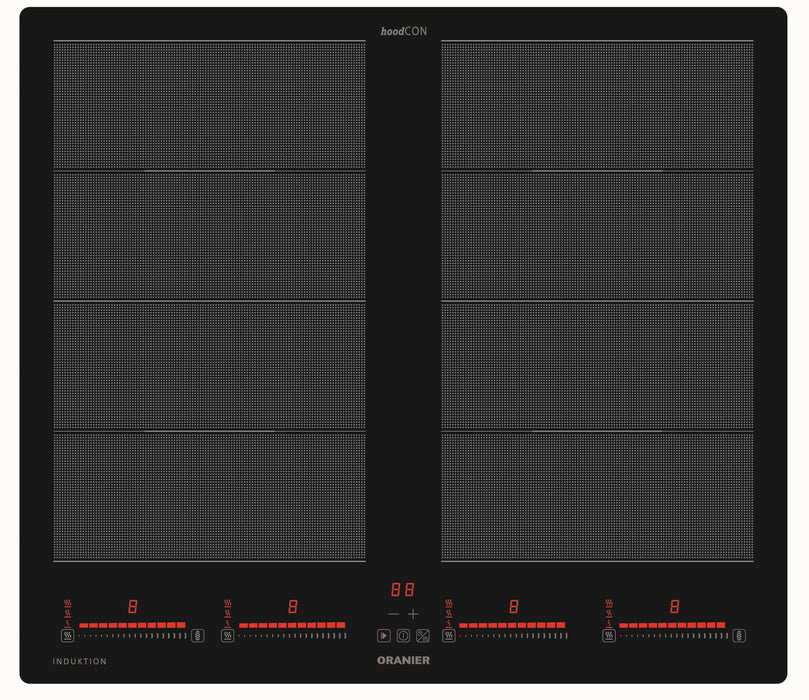Screen dimensions: 809x700
Task: Touch the bottom-right cooking zone
Action: (597, 496)
